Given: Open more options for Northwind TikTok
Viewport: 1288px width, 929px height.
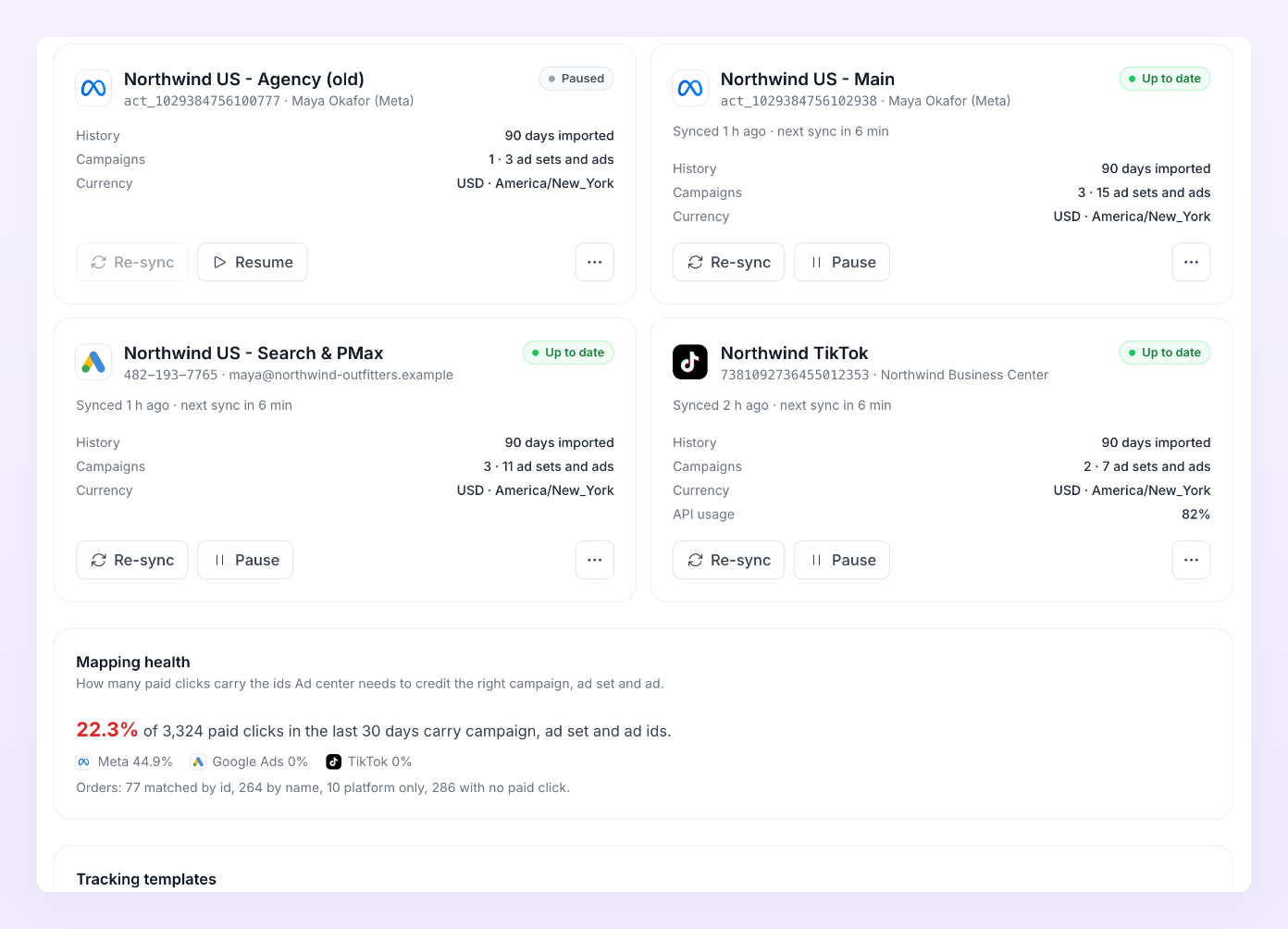Looking at the screenshot, I should (1192, 560).
